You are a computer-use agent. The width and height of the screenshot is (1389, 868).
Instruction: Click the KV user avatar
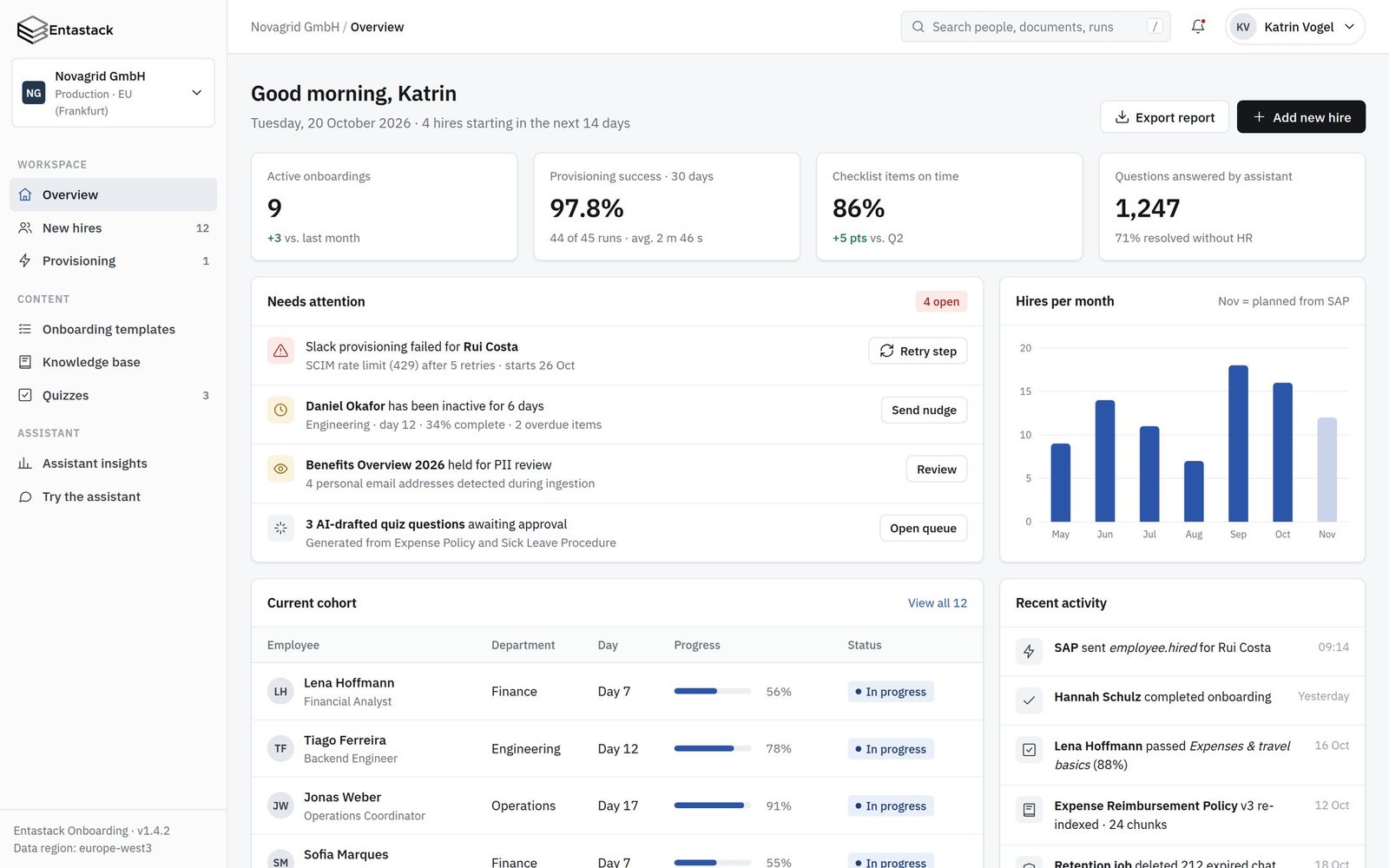[x=1243, y=27]
